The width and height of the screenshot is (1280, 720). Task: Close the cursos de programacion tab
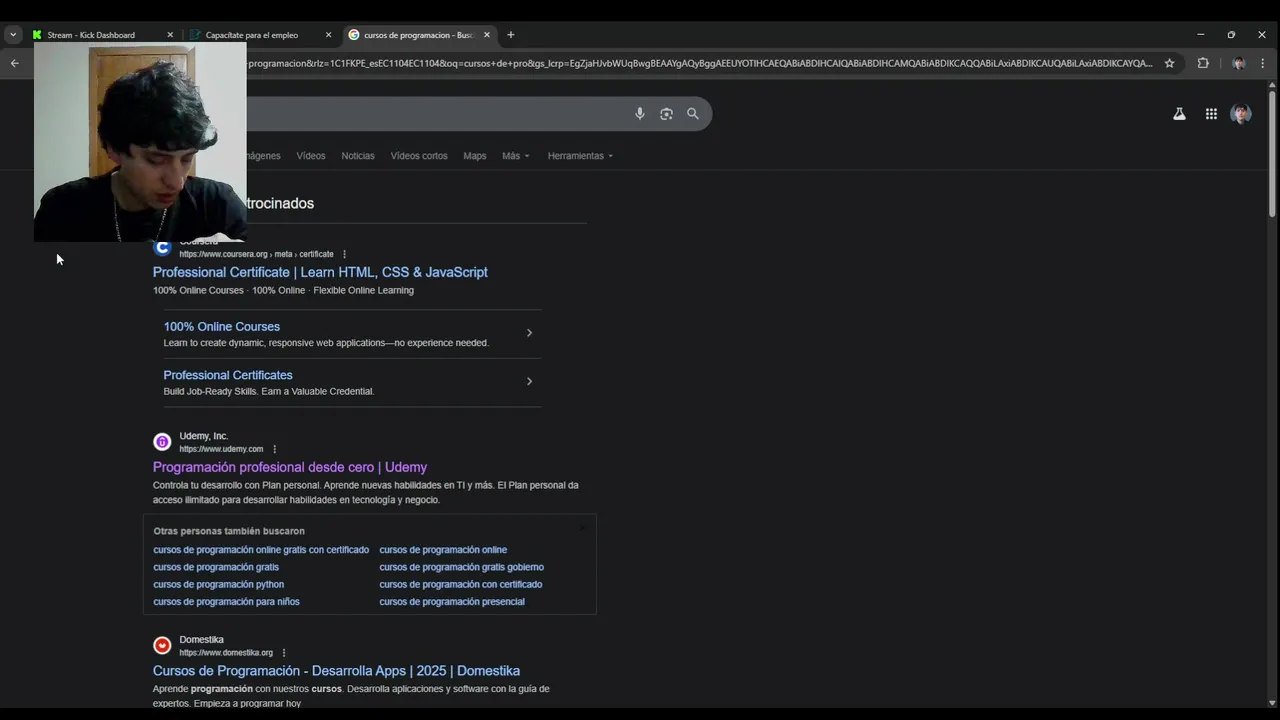pyautogui.click(x=487, y=35)
